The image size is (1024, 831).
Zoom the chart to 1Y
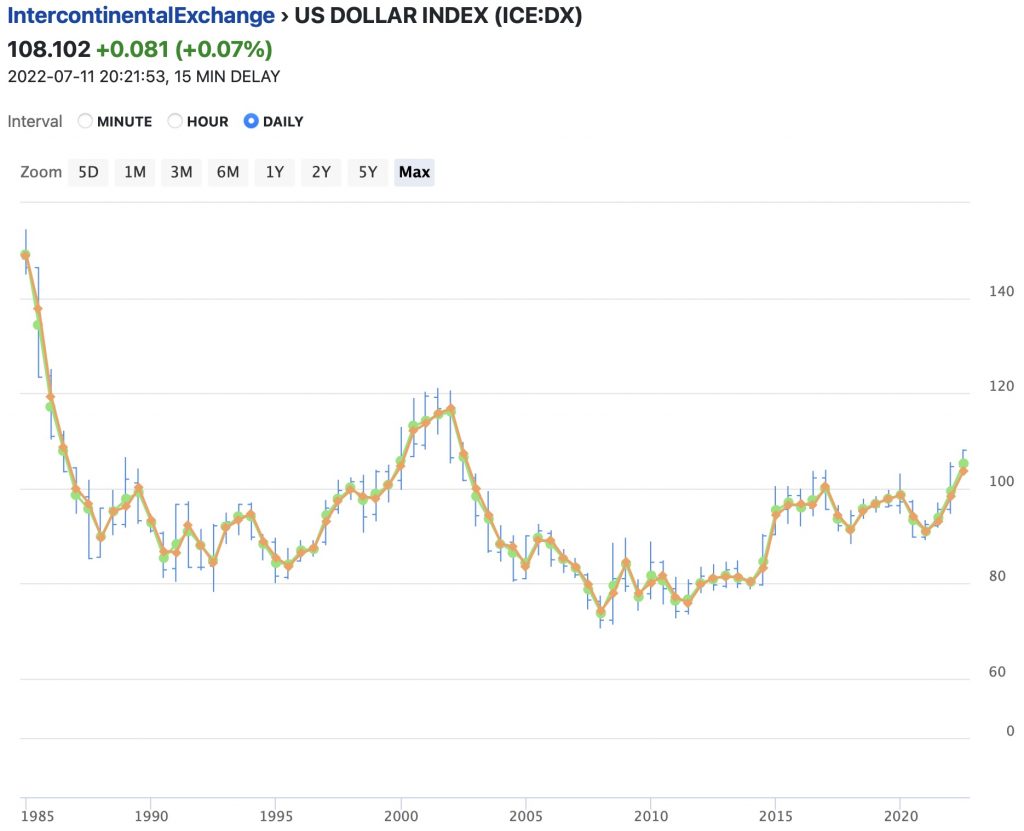click(274, 172)
